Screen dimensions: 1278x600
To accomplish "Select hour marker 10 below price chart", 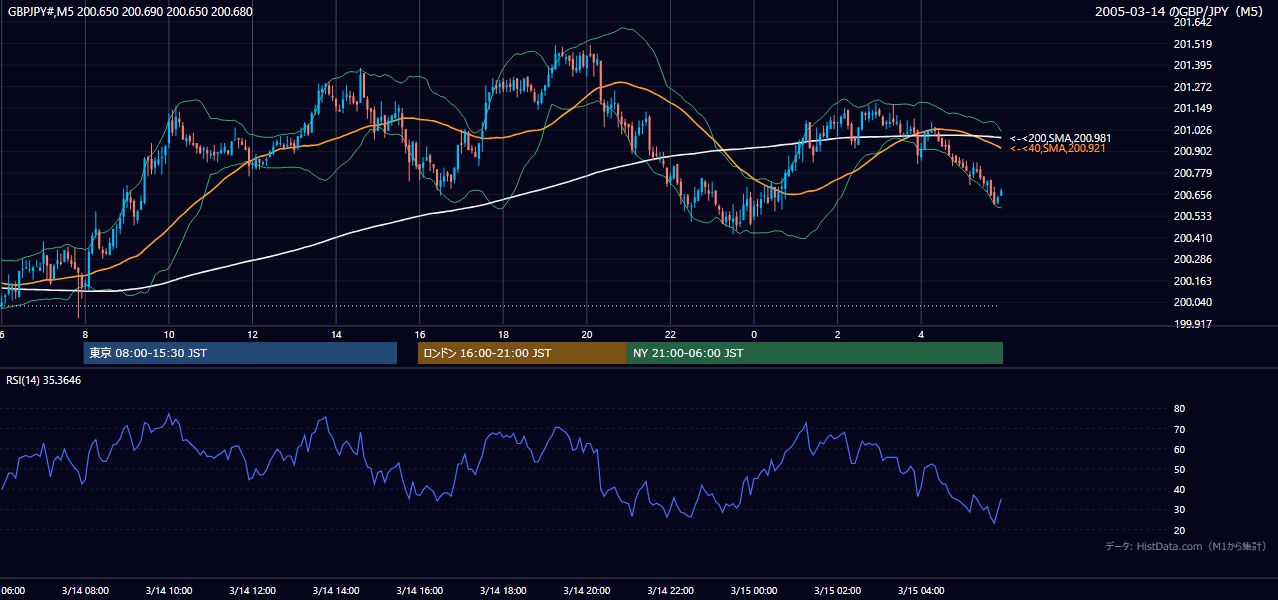I will [x=169, y=335].
